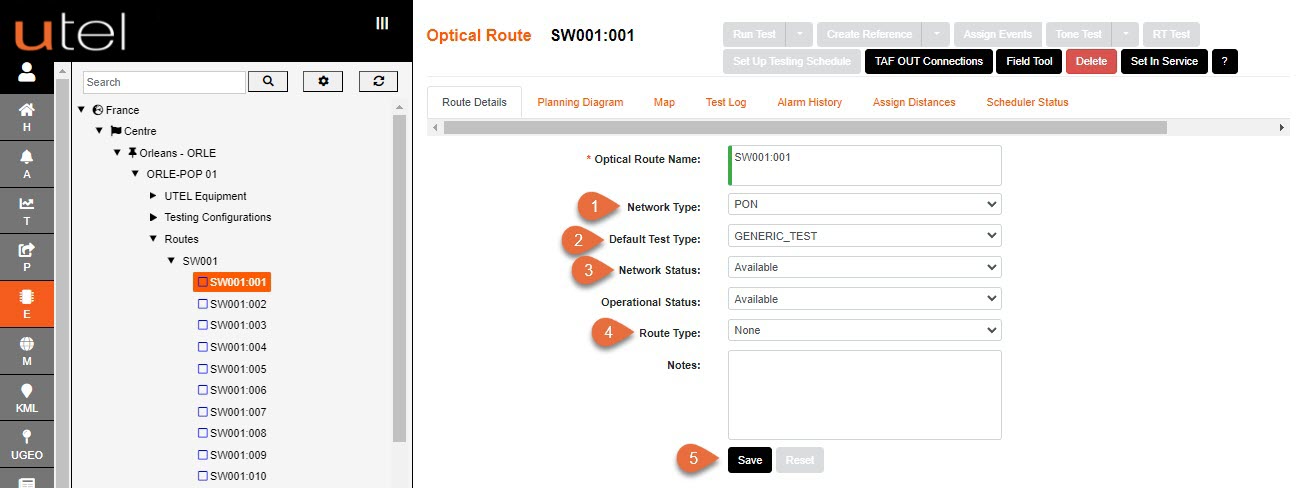This screenshot has width=1300, height=488.
Task: Click the Field Tool button
Action: tap(1029, 61)
